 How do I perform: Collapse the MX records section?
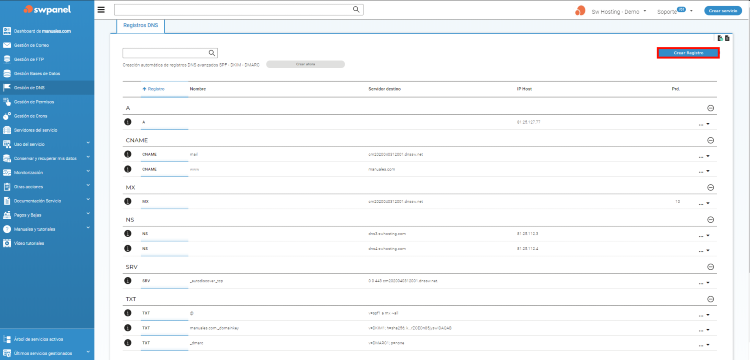click(710, 187)
